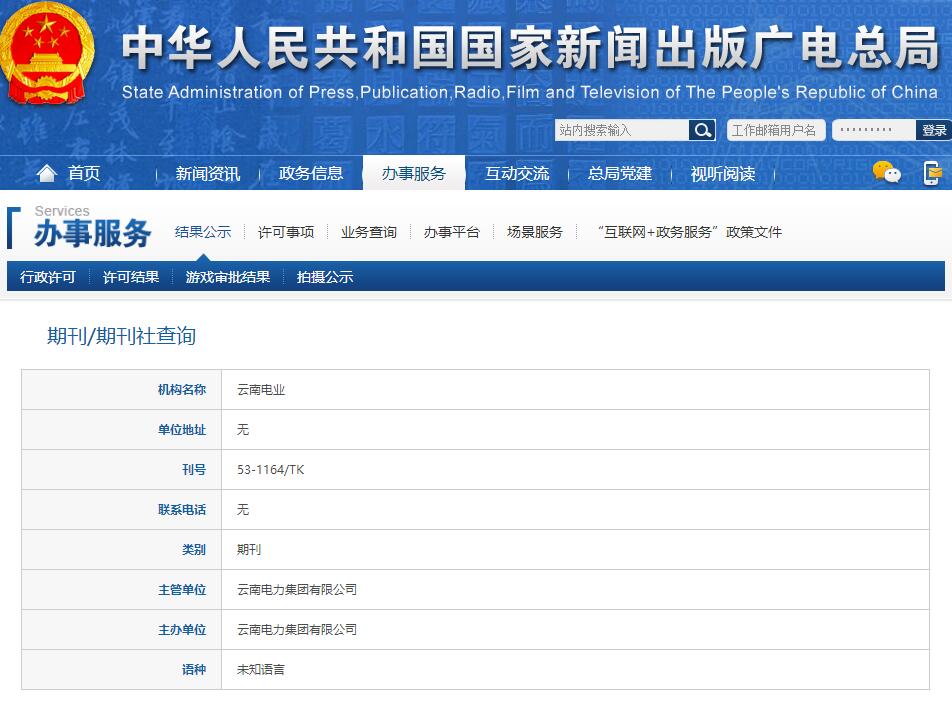
Task: Focus the password field
Action: (x=874, y=130)
